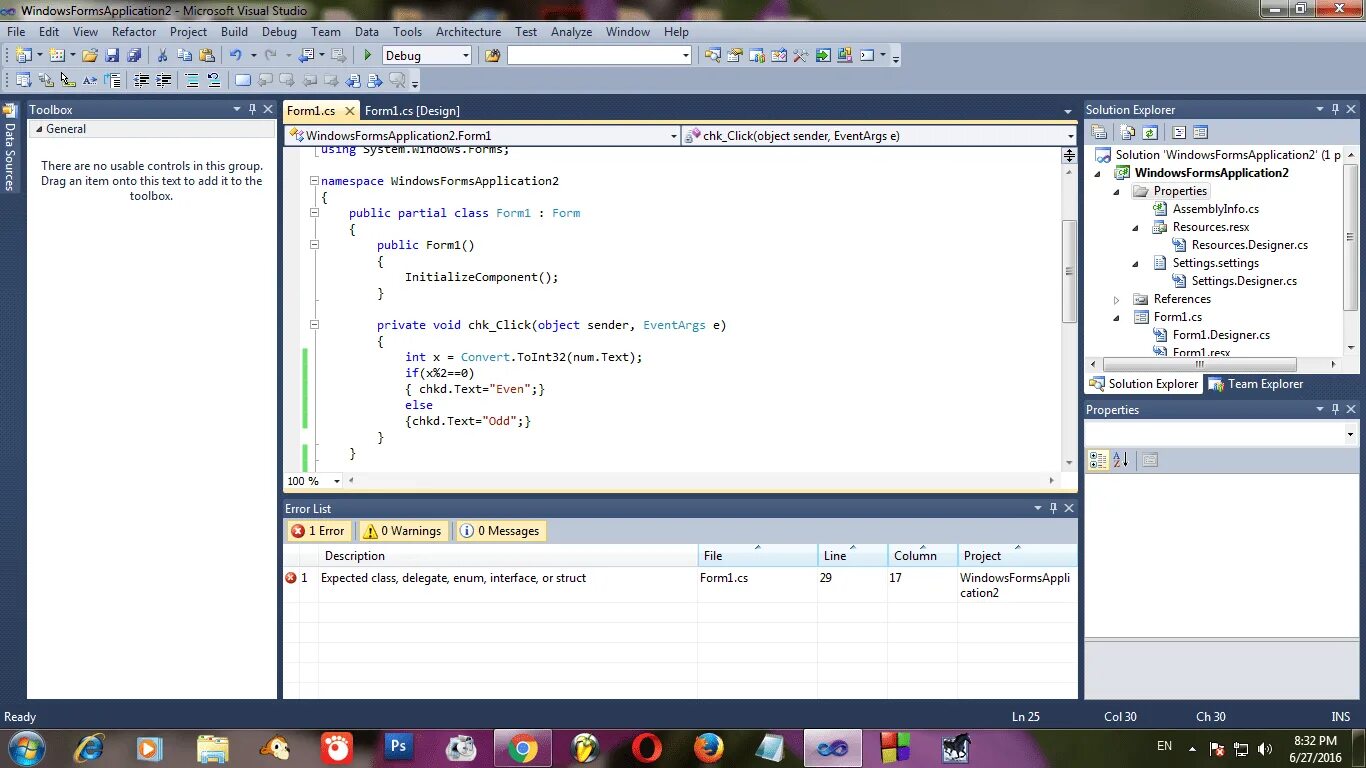Image resolution: width=1366 pixels, height=768 pixels.
Task: Toggle auto-hide pin on Error List panel
Action: [x=1053, y=508]
